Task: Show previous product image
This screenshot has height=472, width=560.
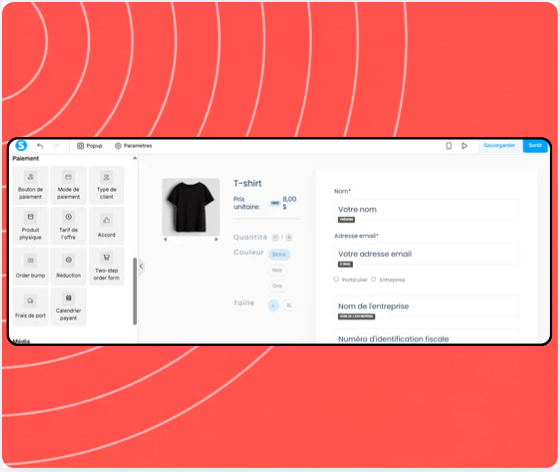Action: tap(165, 240)
